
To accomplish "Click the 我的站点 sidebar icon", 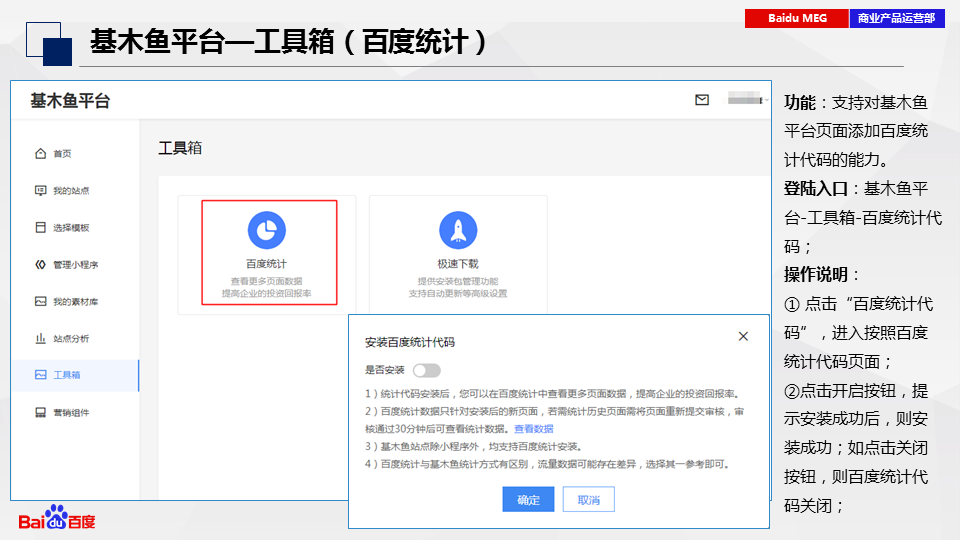I will click(x=40, y=191).
